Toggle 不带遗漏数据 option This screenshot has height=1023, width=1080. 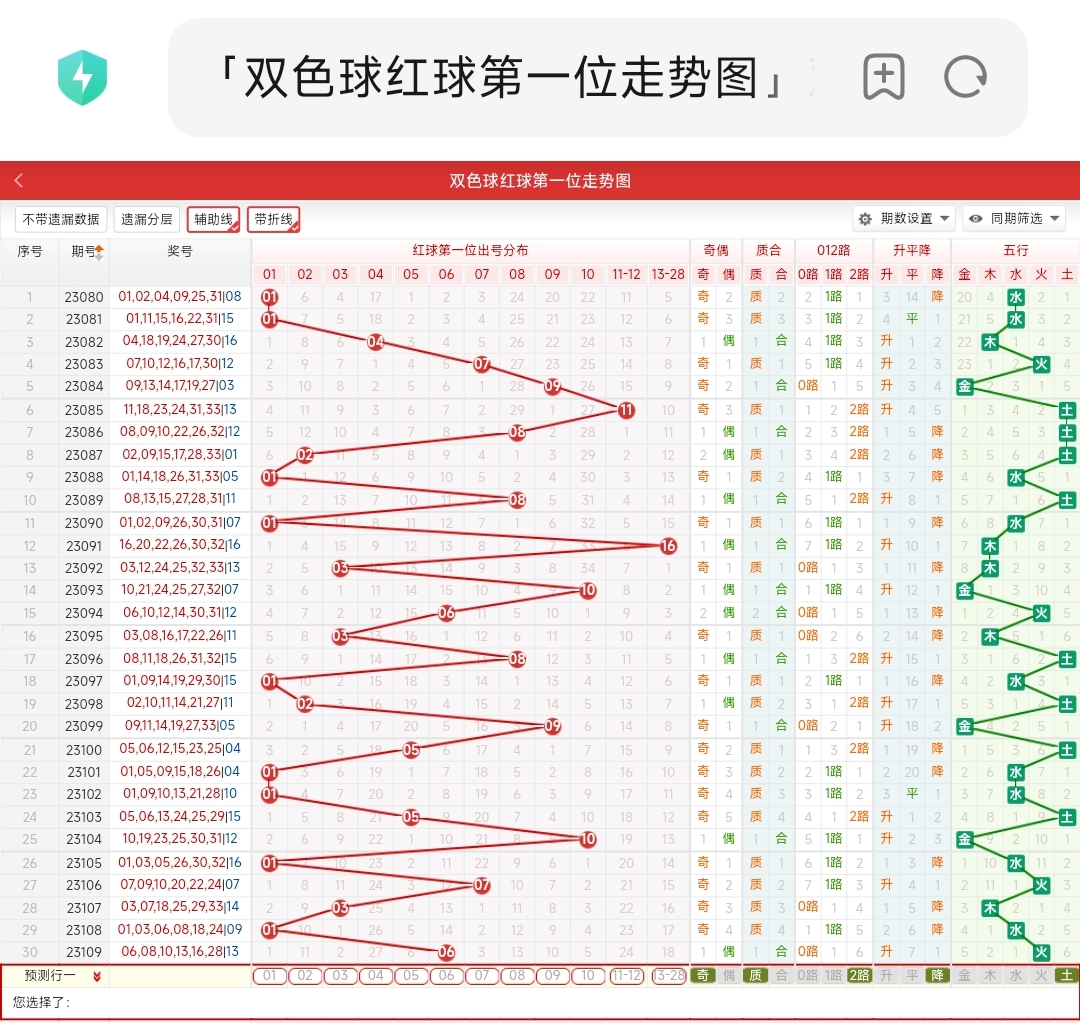click(x=61, y=220)
